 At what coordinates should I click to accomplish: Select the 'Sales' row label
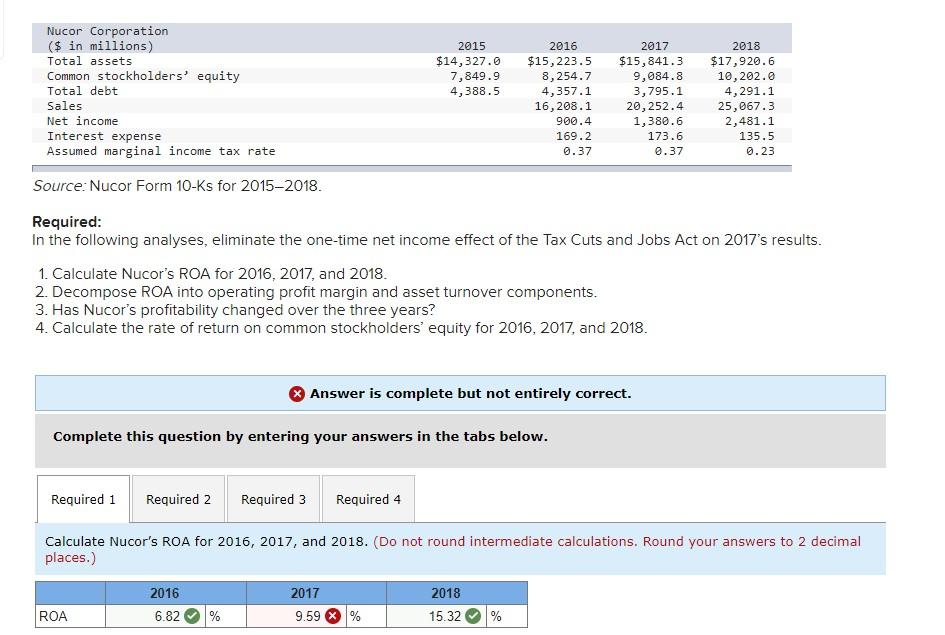64,106
